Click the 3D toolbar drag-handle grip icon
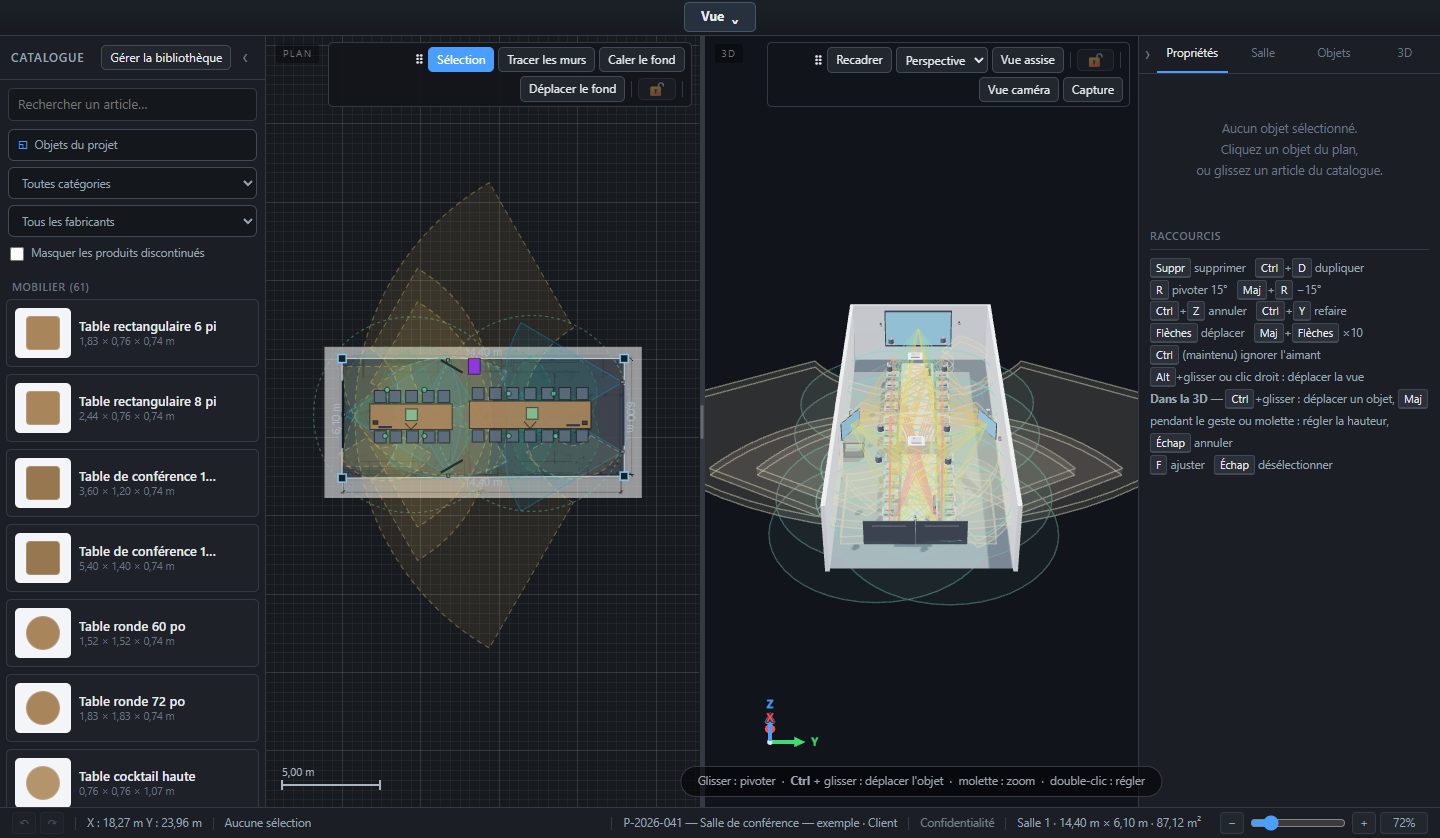This screenshot has width=1440, height=838. click(x=818, y=60)
